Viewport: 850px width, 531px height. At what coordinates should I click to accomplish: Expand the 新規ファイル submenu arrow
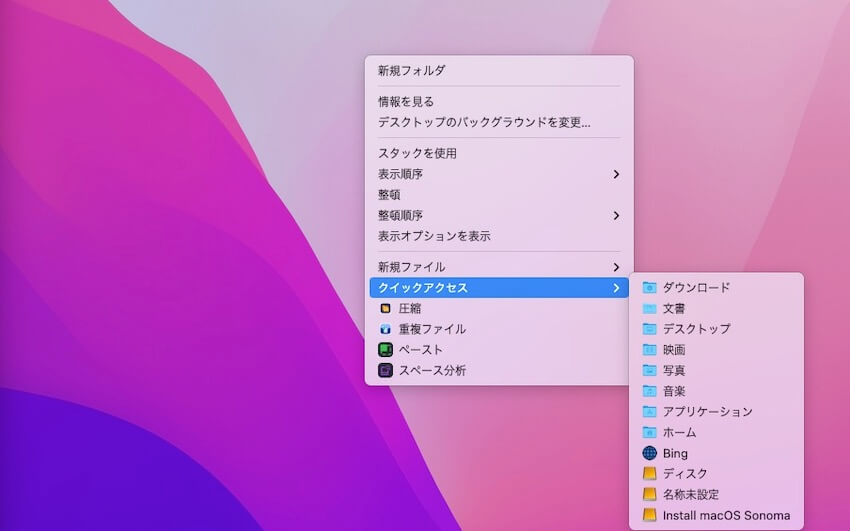pyautogui.click(x=616, y=267)
